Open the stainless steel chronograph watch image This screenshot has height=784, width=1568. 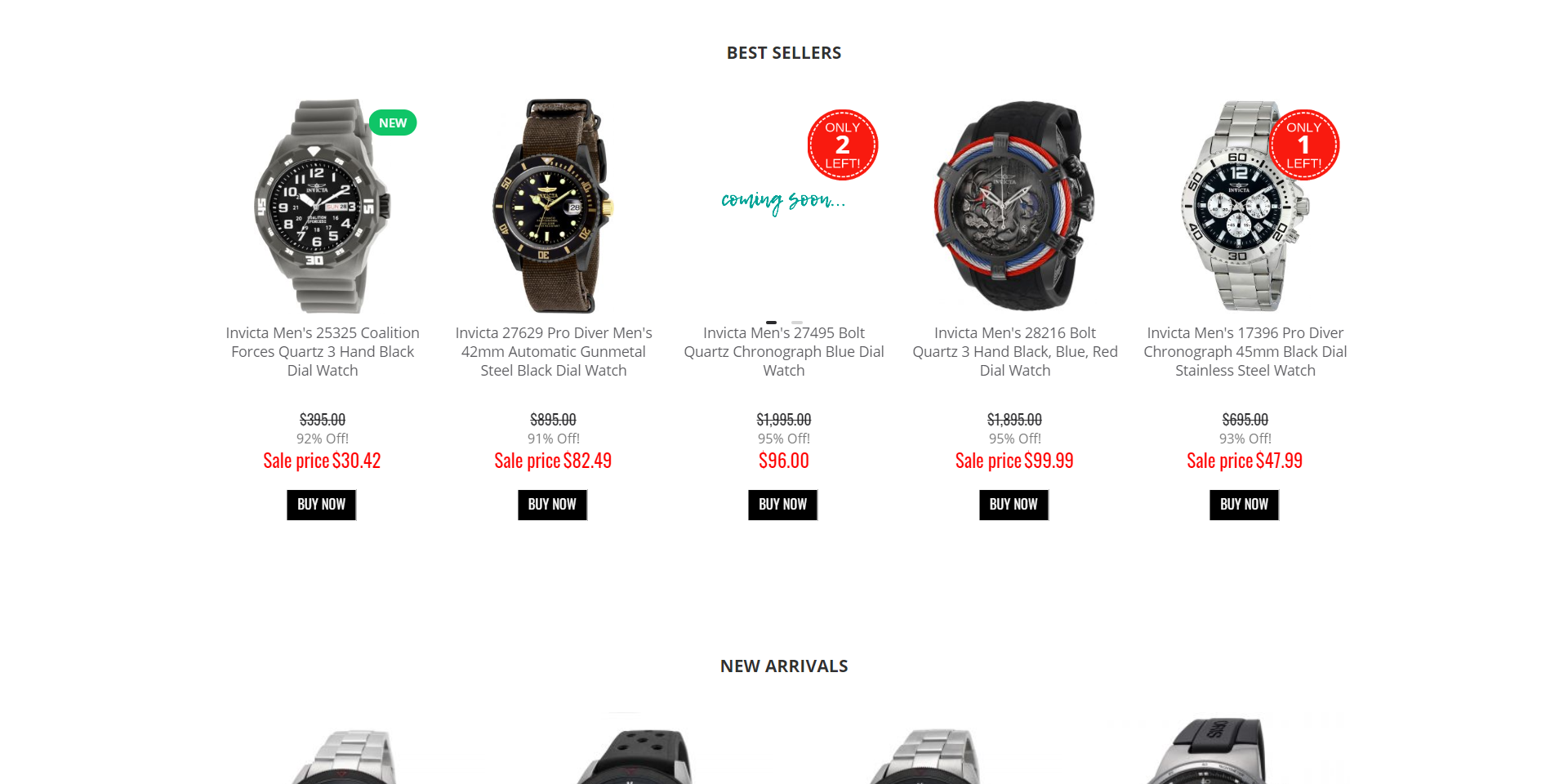click(1245, 206)
